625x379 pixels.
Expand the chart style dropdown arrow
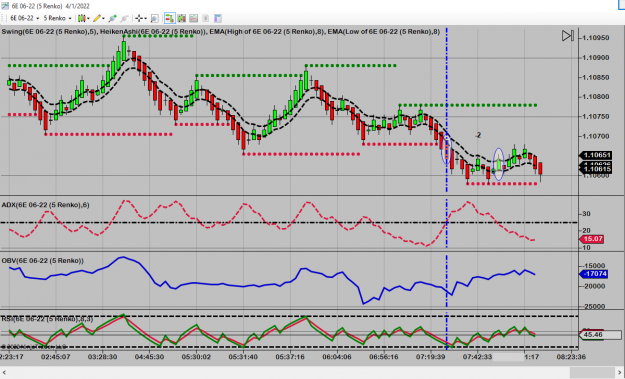click(x=88, y=18)
